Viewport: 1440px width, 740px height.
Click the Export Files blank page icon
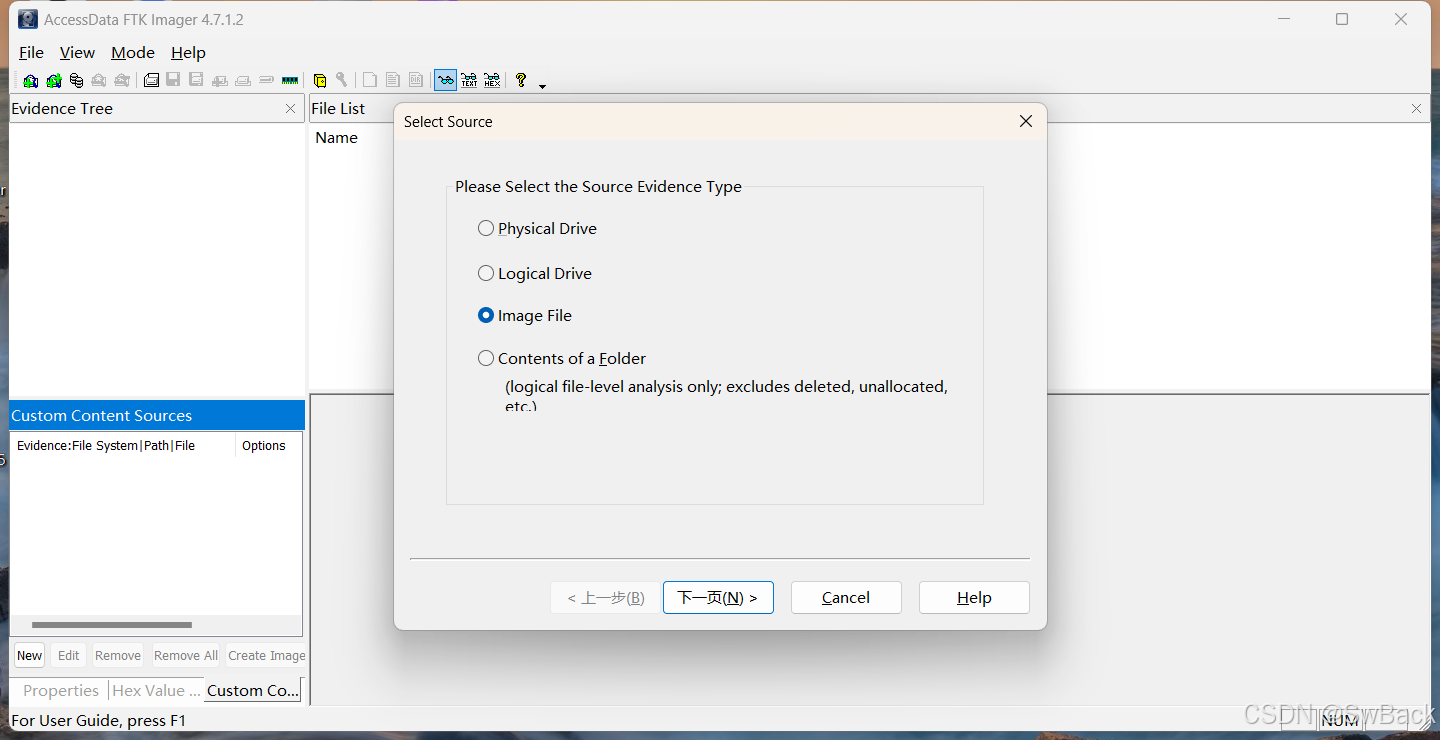370,81
